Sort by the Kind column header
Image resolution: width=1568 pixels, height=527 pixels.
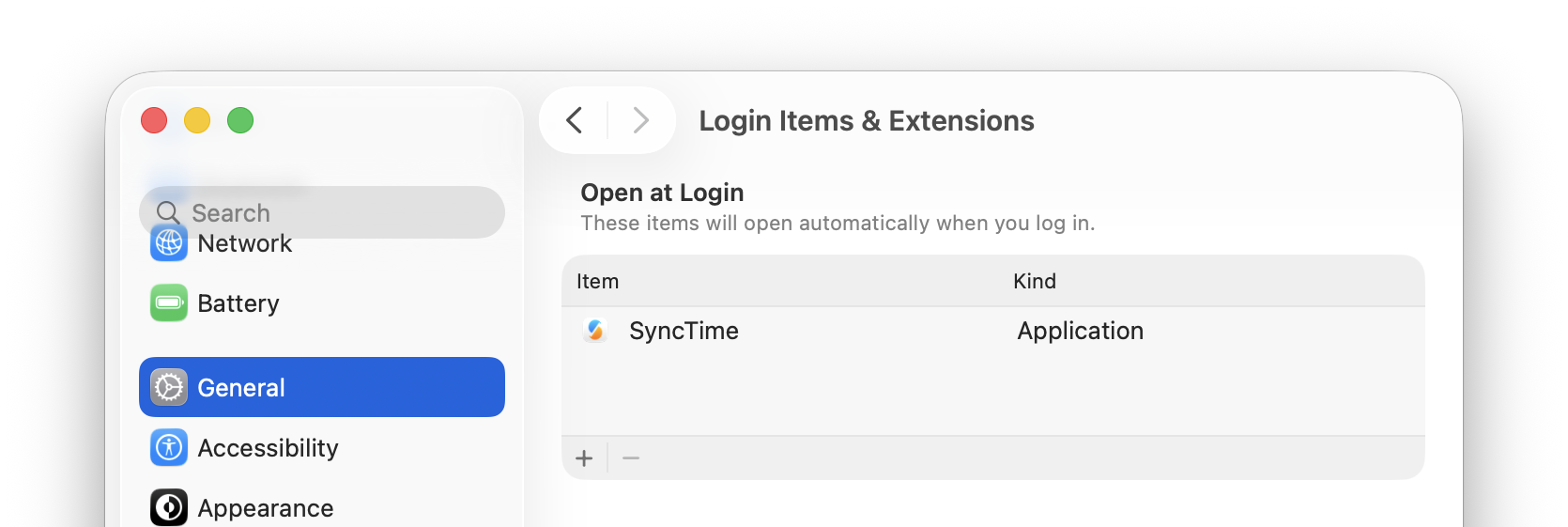(1035, 281)
